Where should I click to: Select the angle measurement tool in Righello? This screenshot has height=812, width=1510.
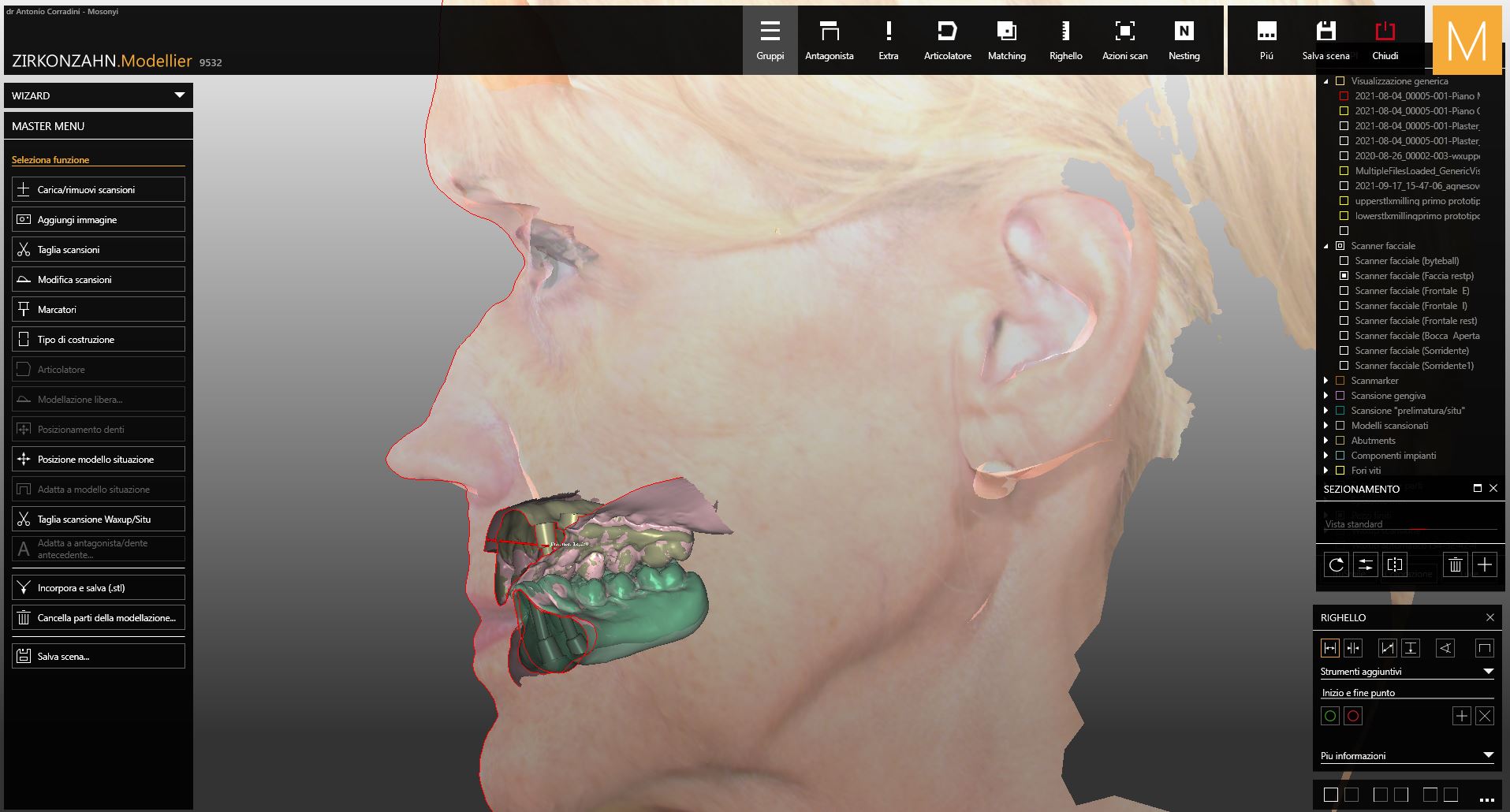(x=1445, y=648)
